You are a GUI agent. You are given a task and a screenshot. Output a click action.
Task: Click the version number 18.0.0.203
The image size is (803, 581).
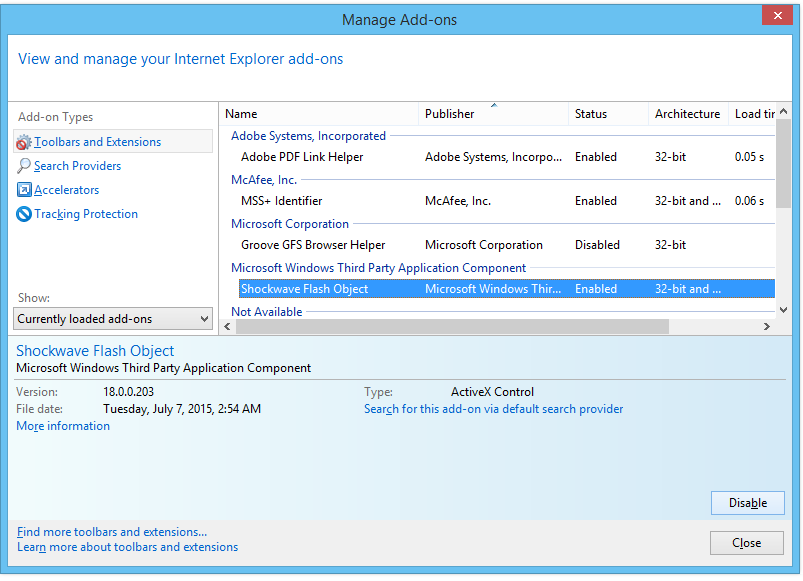pyautogui.click(x=129, y=392)
